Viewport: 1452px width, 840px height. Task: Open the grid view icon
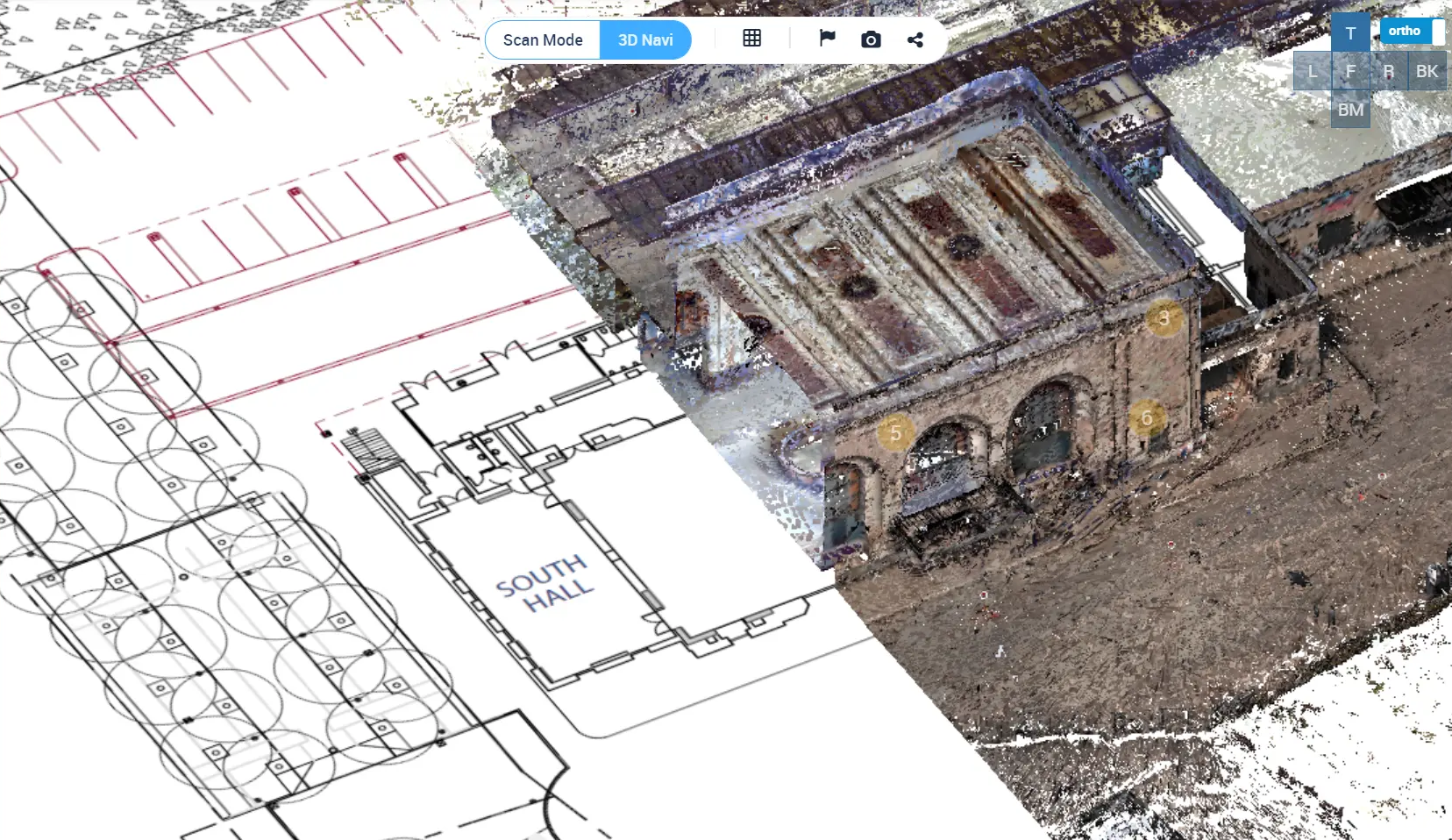click(751, 39)
